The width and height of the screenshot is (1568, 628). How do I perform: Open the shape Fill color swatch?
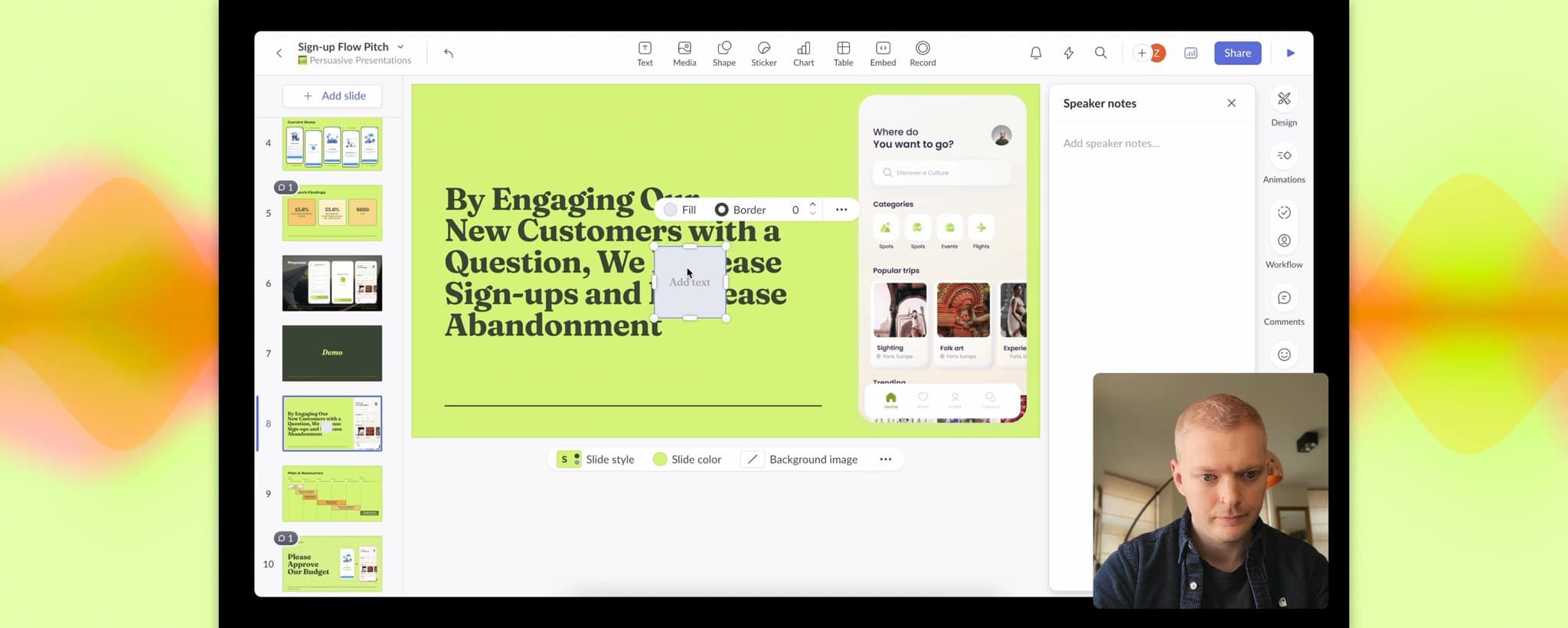coord(671,210)
